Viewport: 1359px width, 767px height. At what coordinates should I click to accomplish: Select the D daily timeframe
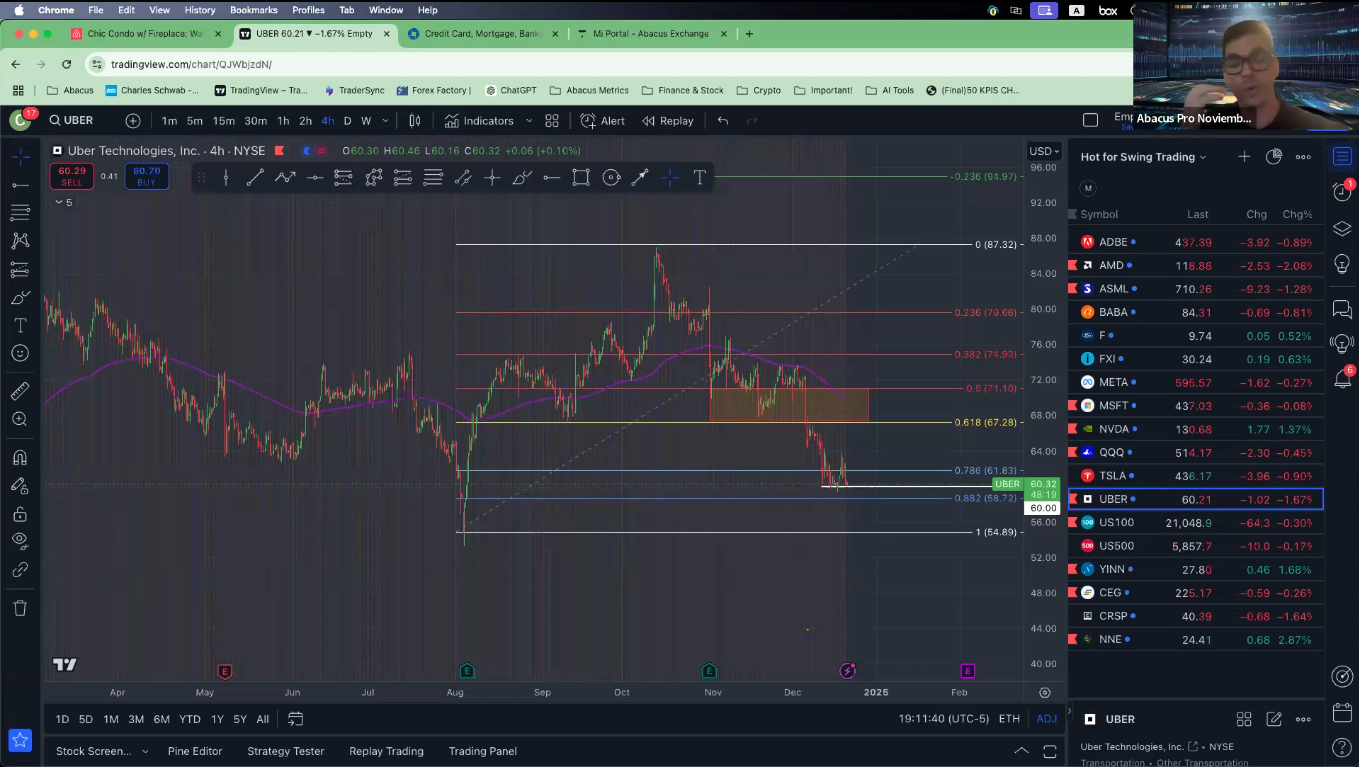347,121
